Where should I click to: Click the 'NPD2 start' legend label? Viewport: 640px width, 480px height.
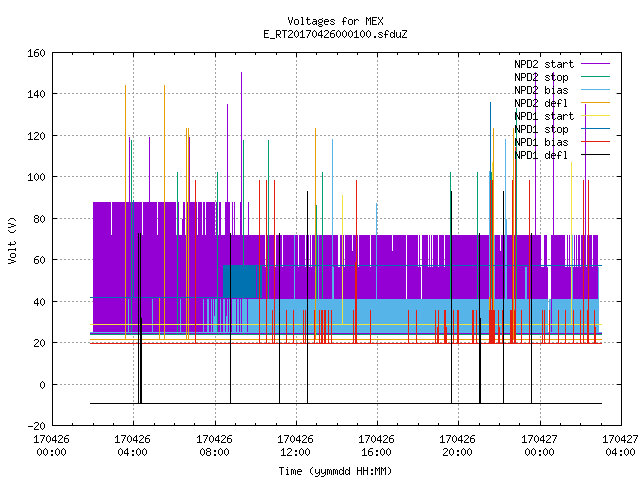tap(544, 64)
